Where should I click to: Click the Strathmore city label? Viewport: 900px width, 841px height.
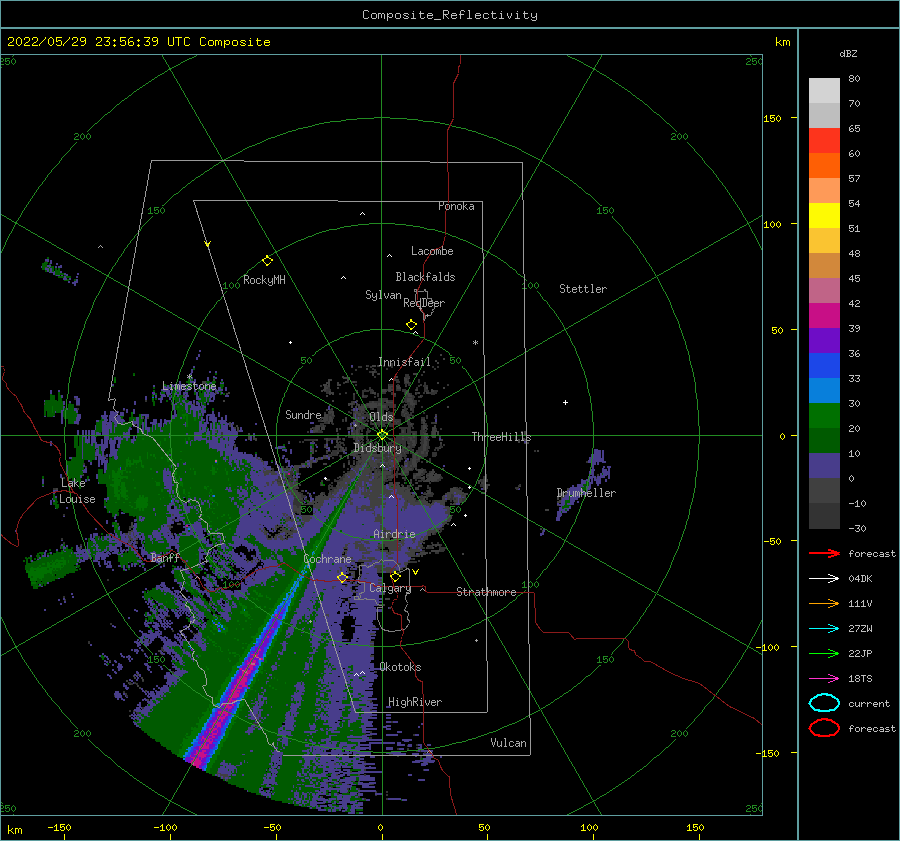click(486, 592)
